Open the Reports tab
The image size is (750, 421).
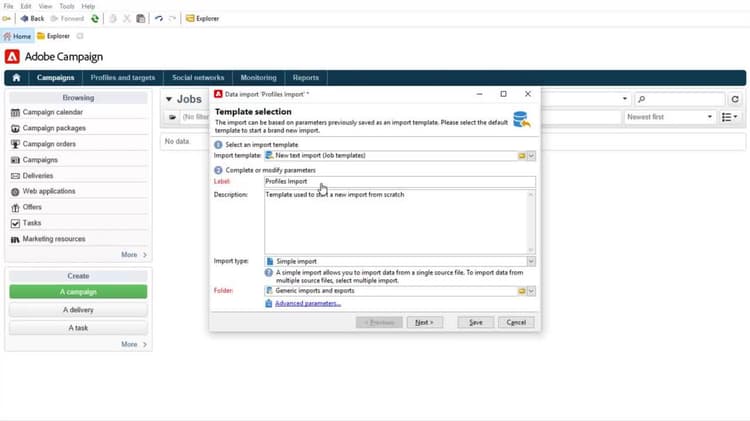[306, 78]
